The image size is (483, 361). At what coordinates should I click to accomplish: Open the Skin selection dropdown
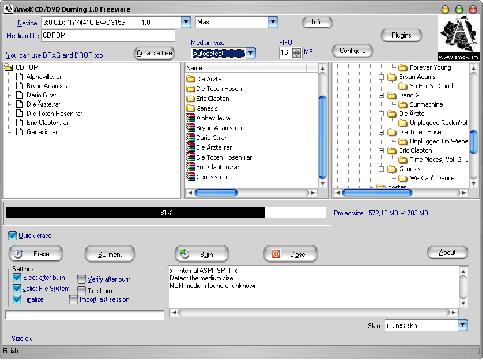(x=463, y=325)
